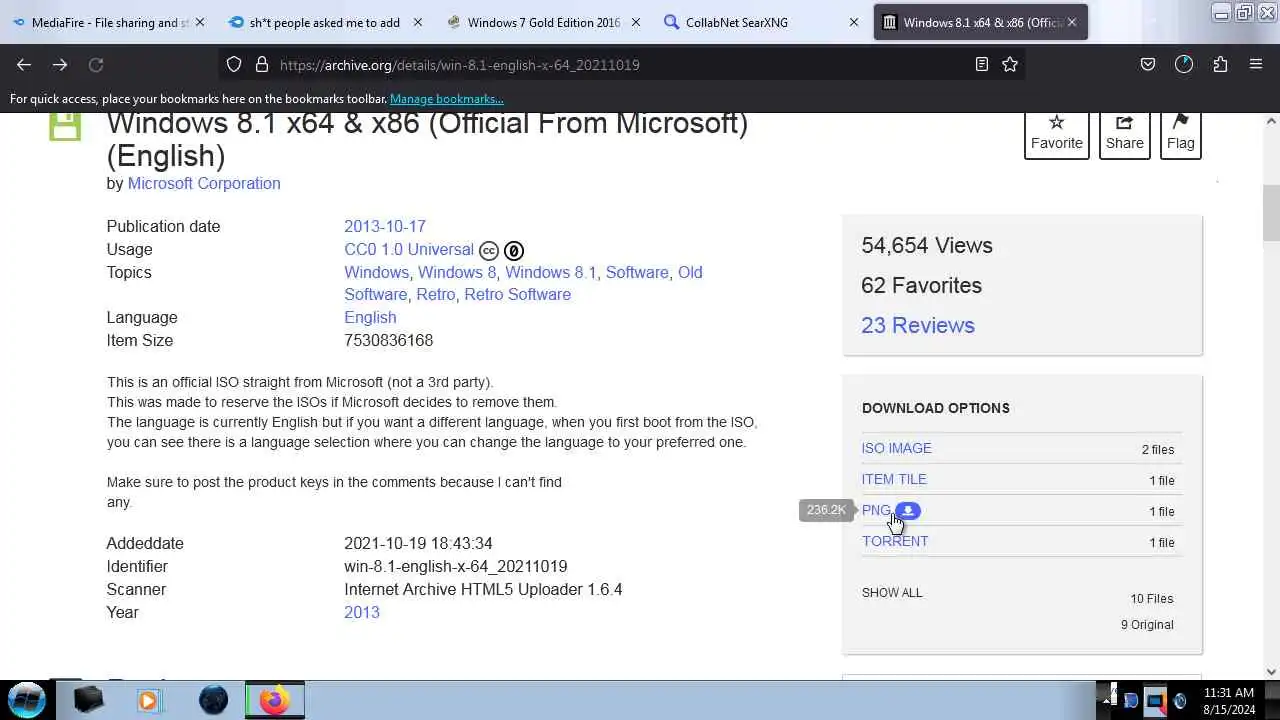Download the TORRENT file
Image resolution: width=1280 pixels, height=720 pixels.
coord(895,541)
